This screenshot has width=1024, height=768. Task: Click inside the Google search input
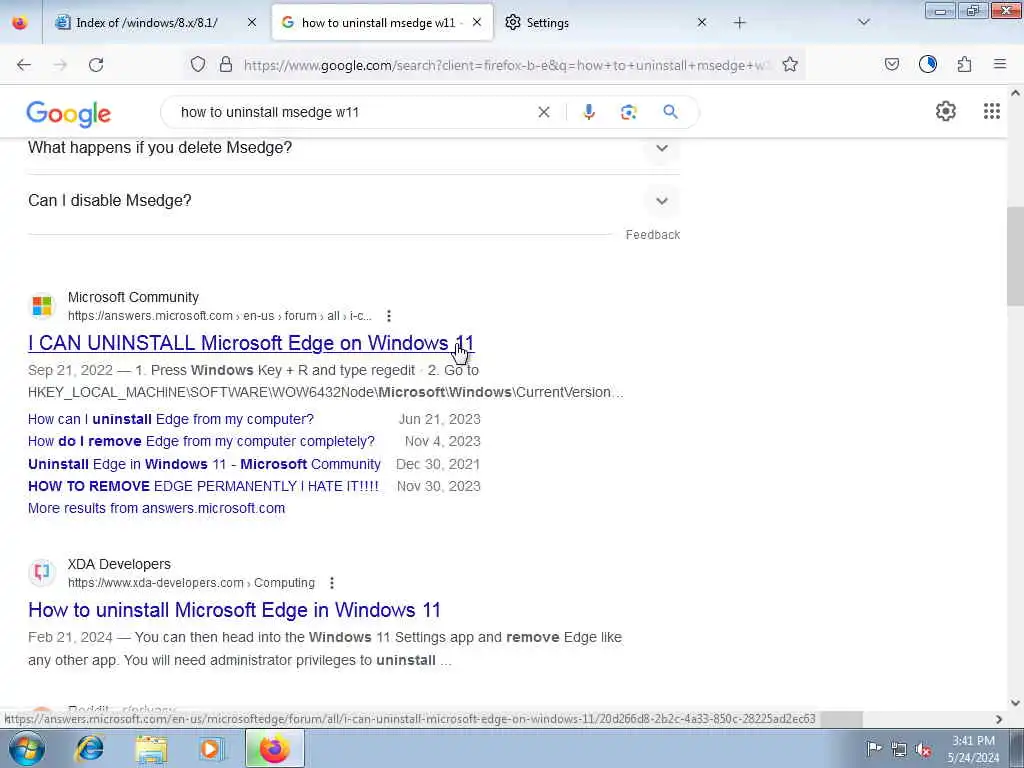pos(353,112)
